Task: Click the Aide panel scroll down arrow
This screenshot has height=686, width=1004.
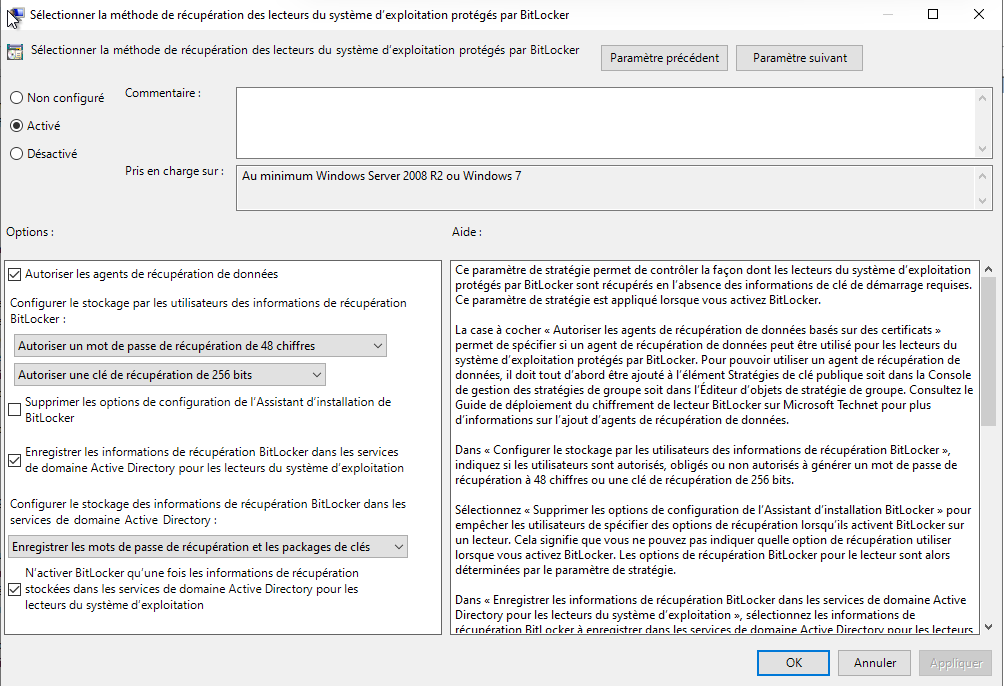Action: pos(988,627)
